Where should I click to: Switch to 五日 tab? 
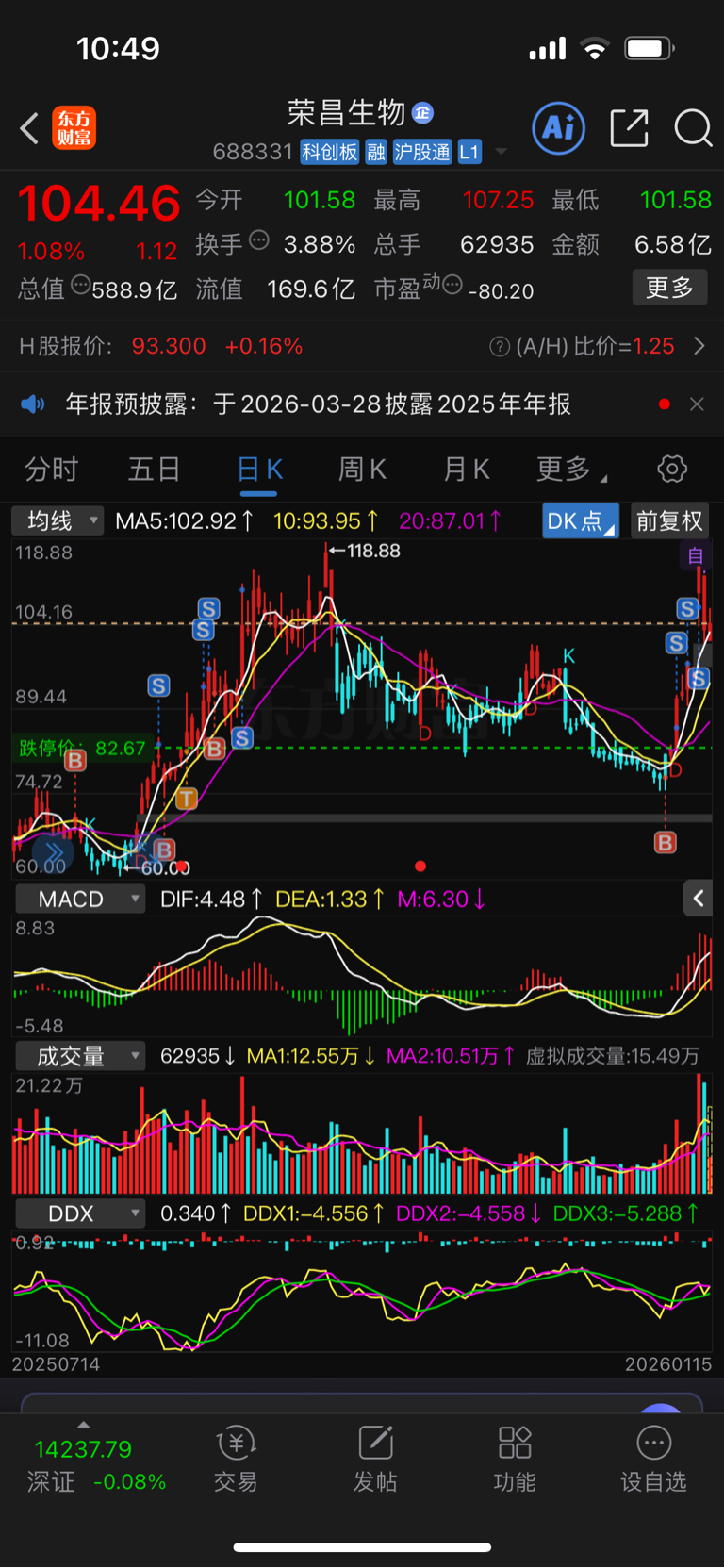point(155,469)
